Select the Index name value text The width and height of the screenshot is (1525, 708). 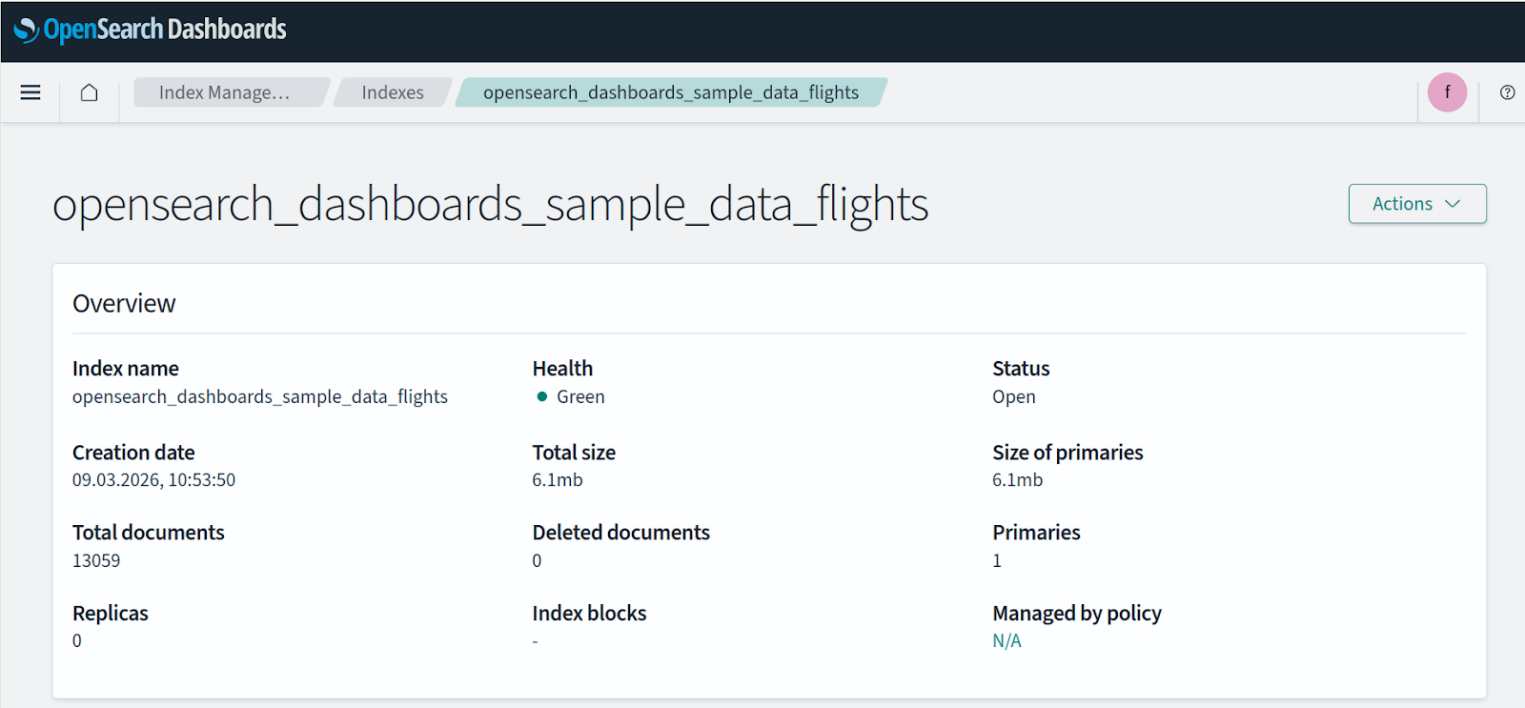(x=260, y=397)
